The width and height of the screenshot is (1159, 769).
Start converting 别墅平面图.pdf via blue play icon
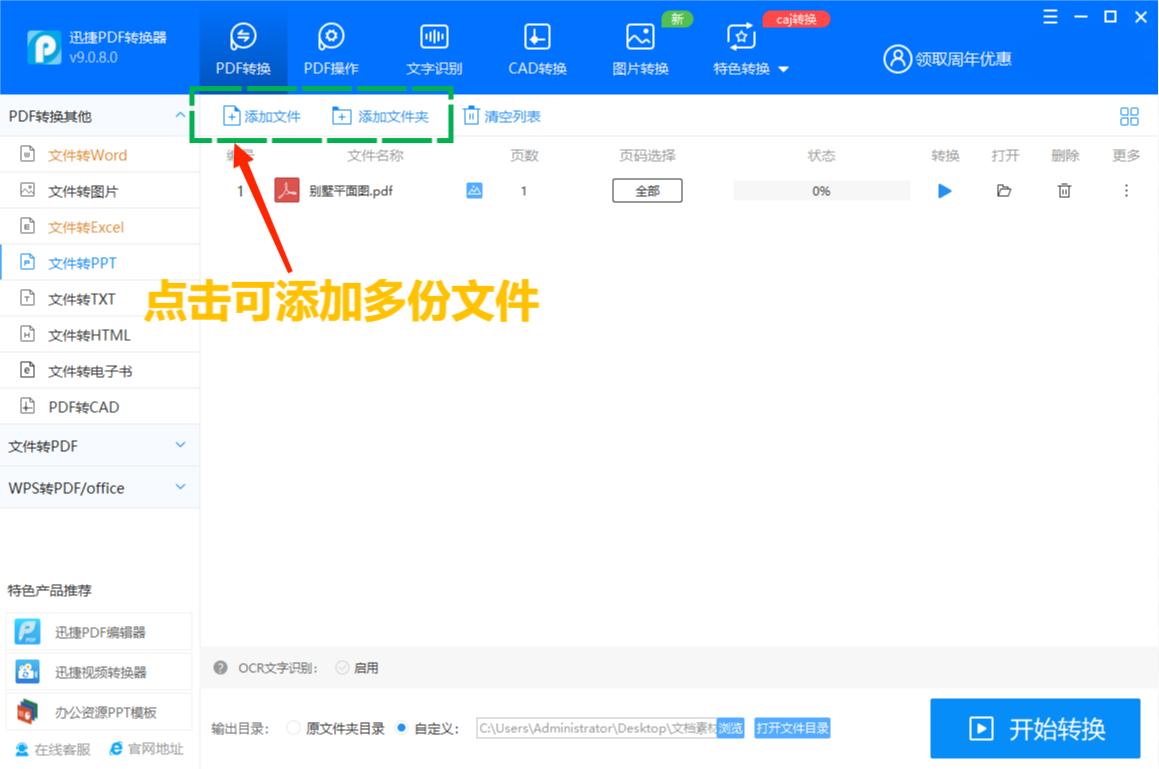tap(944, 190)
